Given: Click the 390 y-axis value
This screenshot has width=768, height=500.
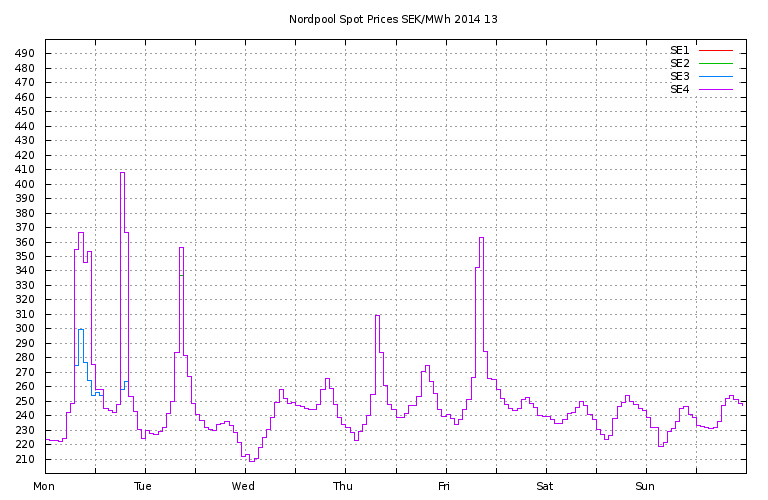Looking at the screenshot, I should [x=24, y=198].
